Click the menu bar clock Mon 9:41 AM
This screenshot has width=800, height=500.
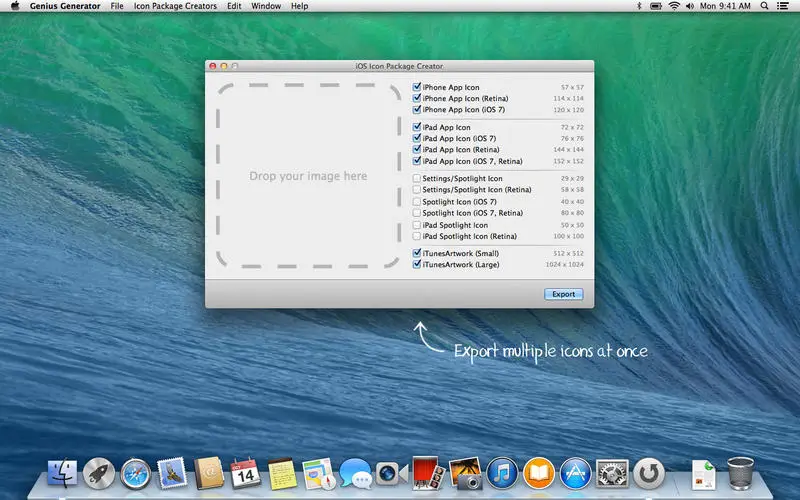[725, 6]
